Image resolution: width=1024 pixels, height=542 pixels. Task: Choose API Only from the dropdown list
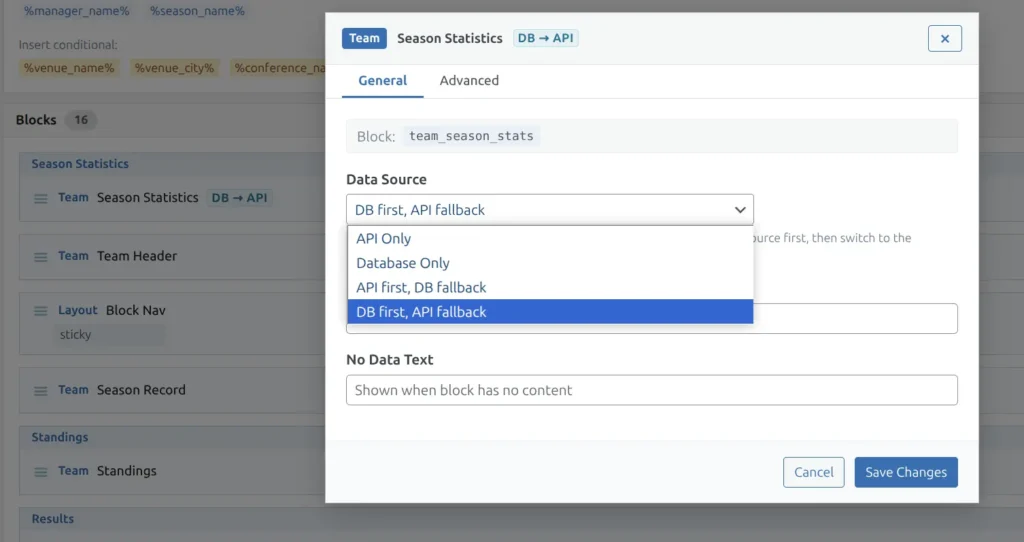pyautogui.click(x=550, y=238)
